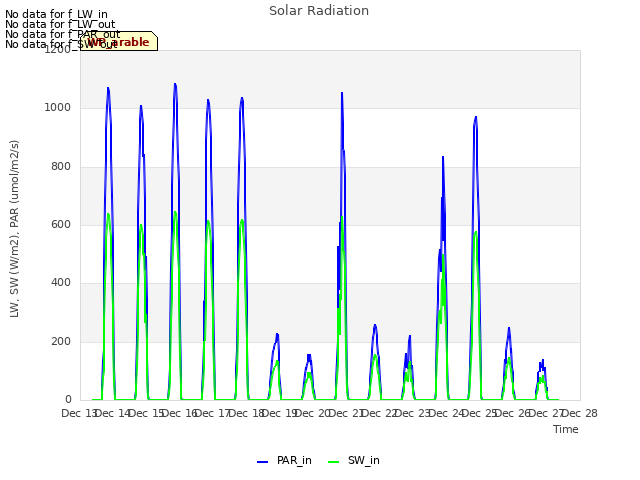The height and width of the screenshot is (480, 640).
Task: Click the 0 y-axis tick label
Action: tap(68, 399)
